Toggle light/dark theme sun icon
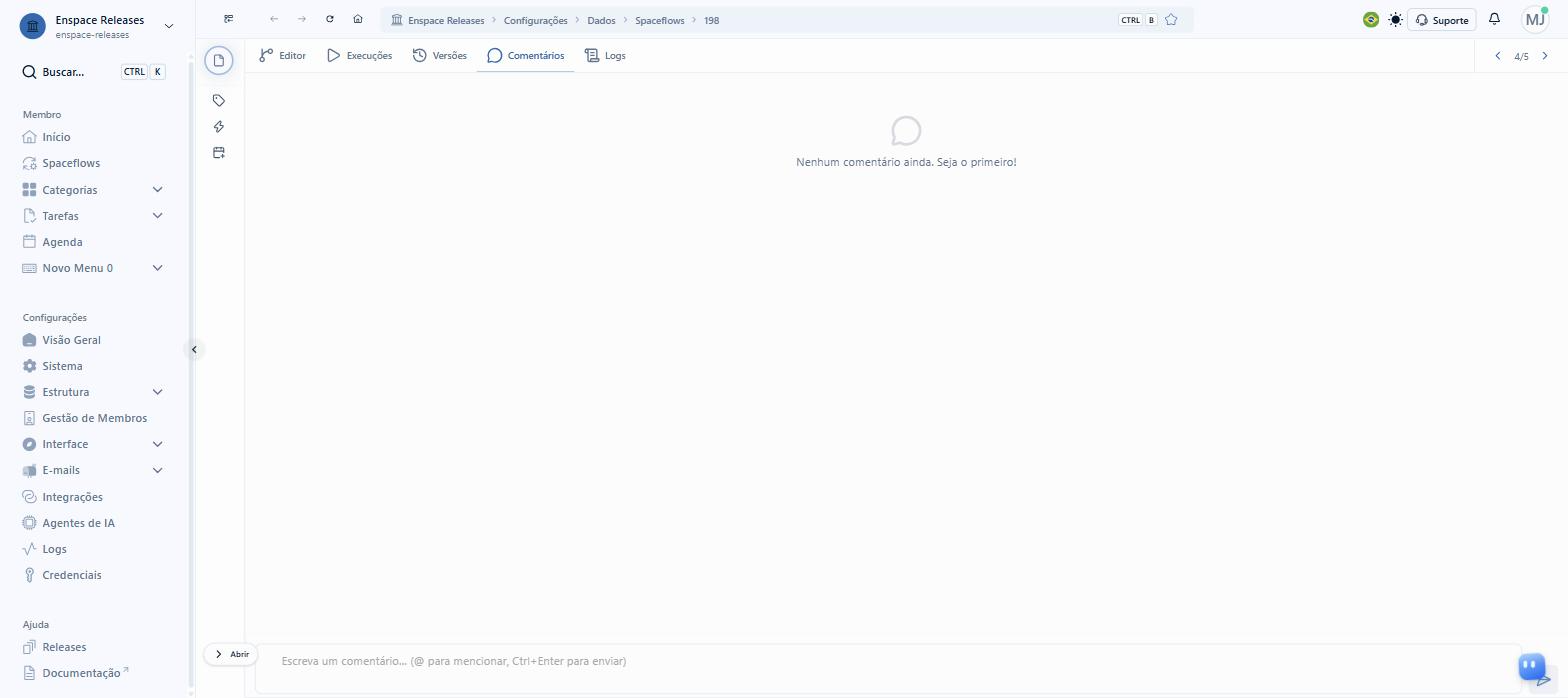Viewport: 1568px width, 698px height. (x=1396, y=19)
